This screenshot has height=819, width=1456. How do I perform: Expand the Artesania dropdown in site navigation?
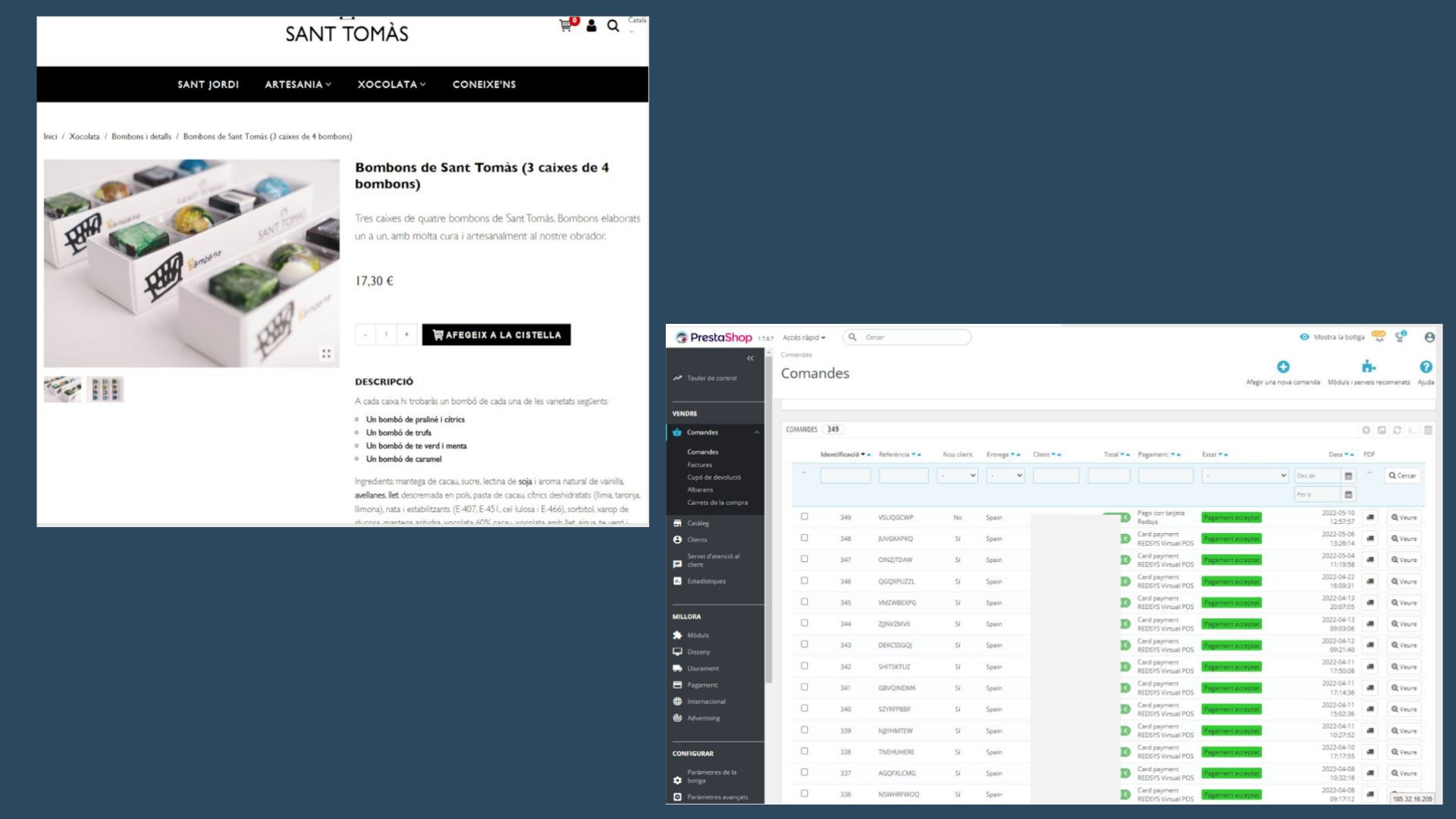click(298, 84)
